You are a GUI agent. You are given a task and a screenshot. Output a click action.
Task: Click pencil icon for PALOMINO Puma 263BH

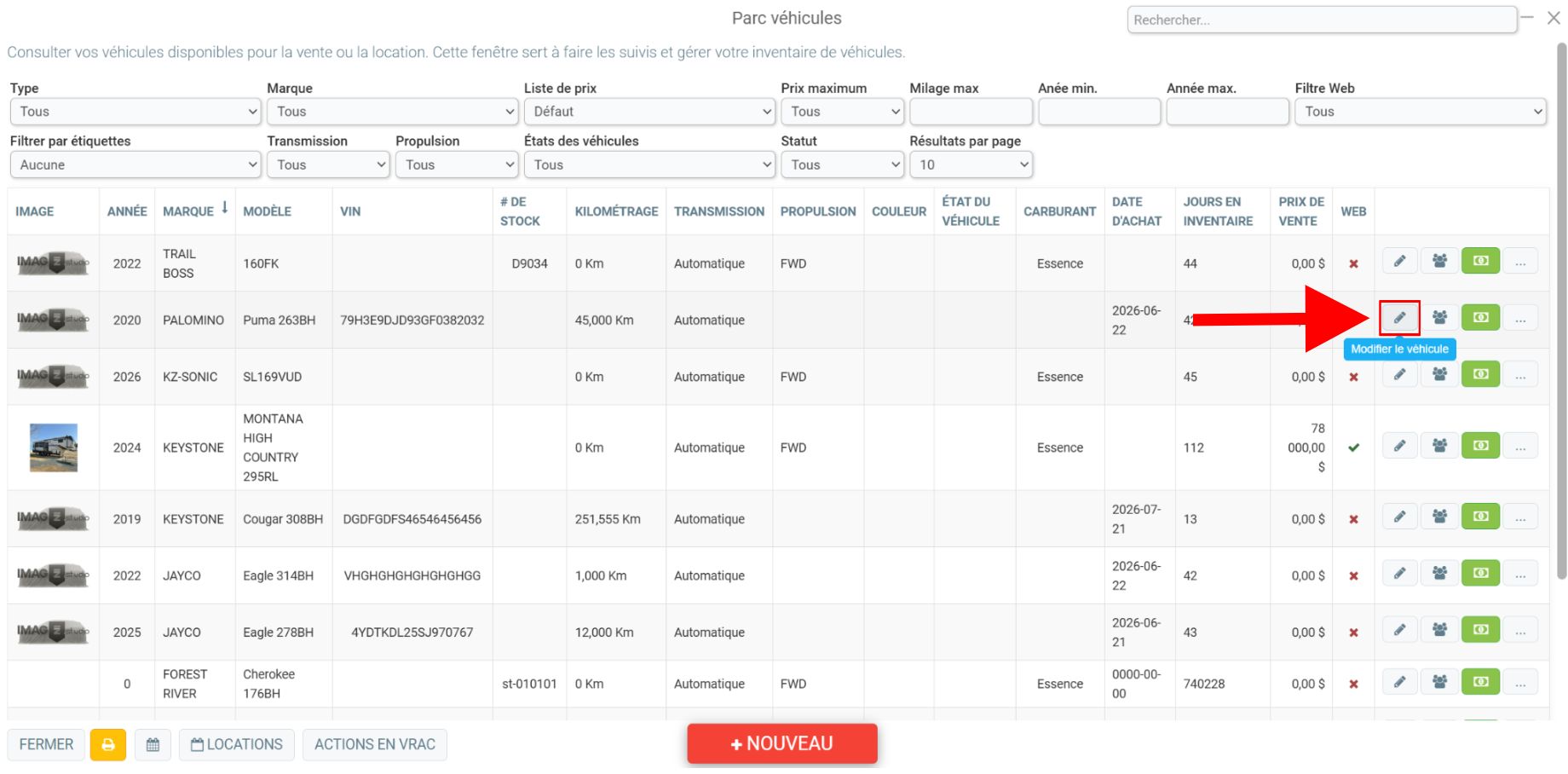tap(1399, 318)
